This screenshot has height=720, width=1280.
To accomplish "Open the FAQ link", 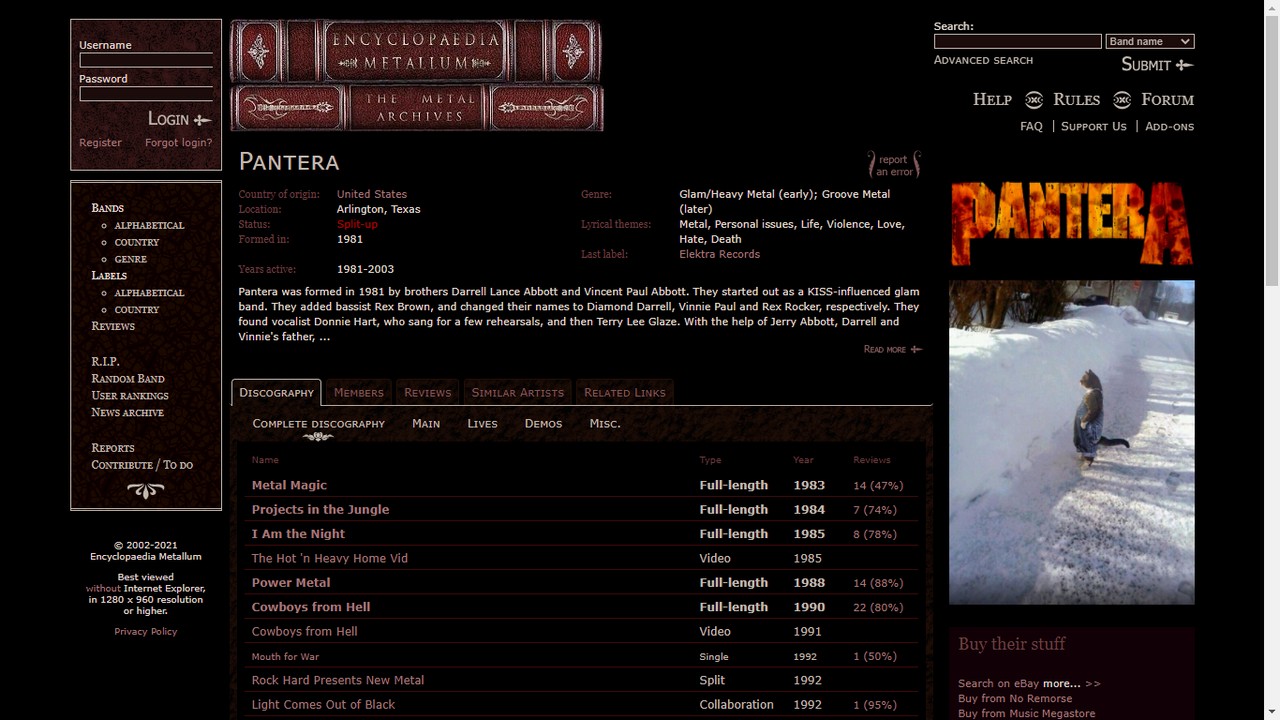I will (x=1031, y=126).
